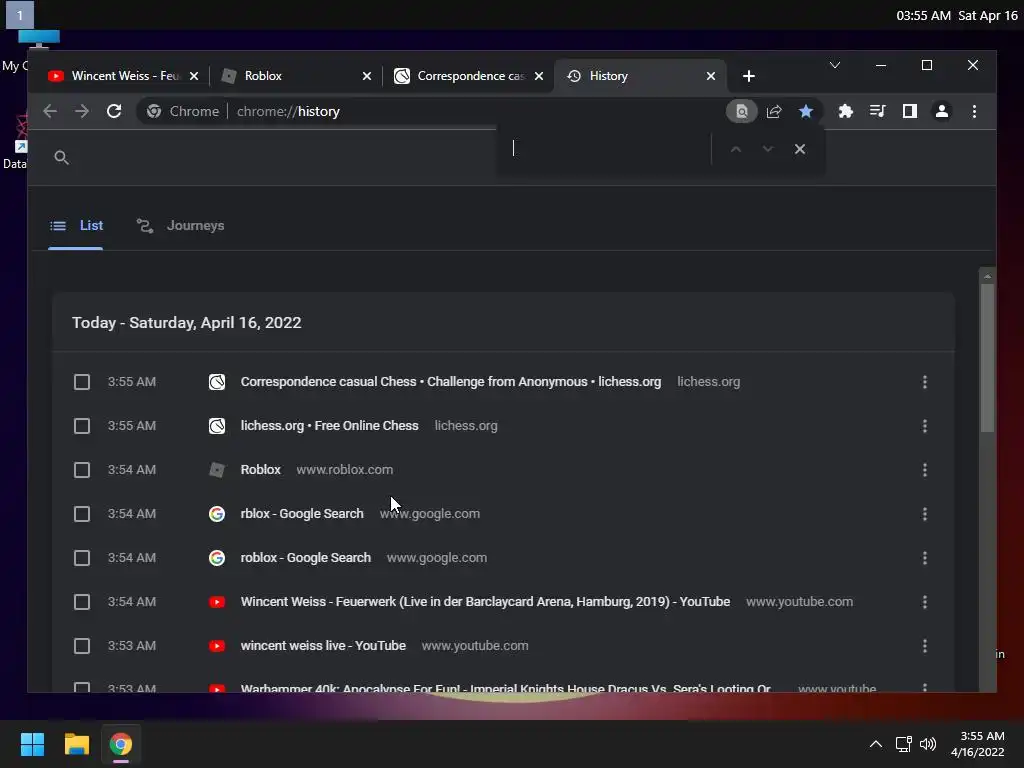1024x768 pixels.
Task: Share this page using share icon
Action: [x=774, y=111]
